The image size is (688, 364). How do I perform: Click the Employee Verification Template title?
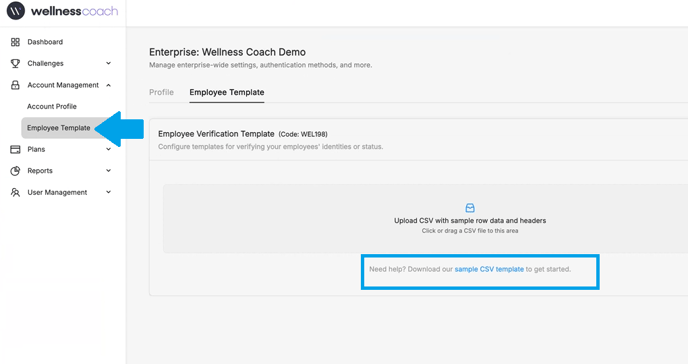point(216,134)
